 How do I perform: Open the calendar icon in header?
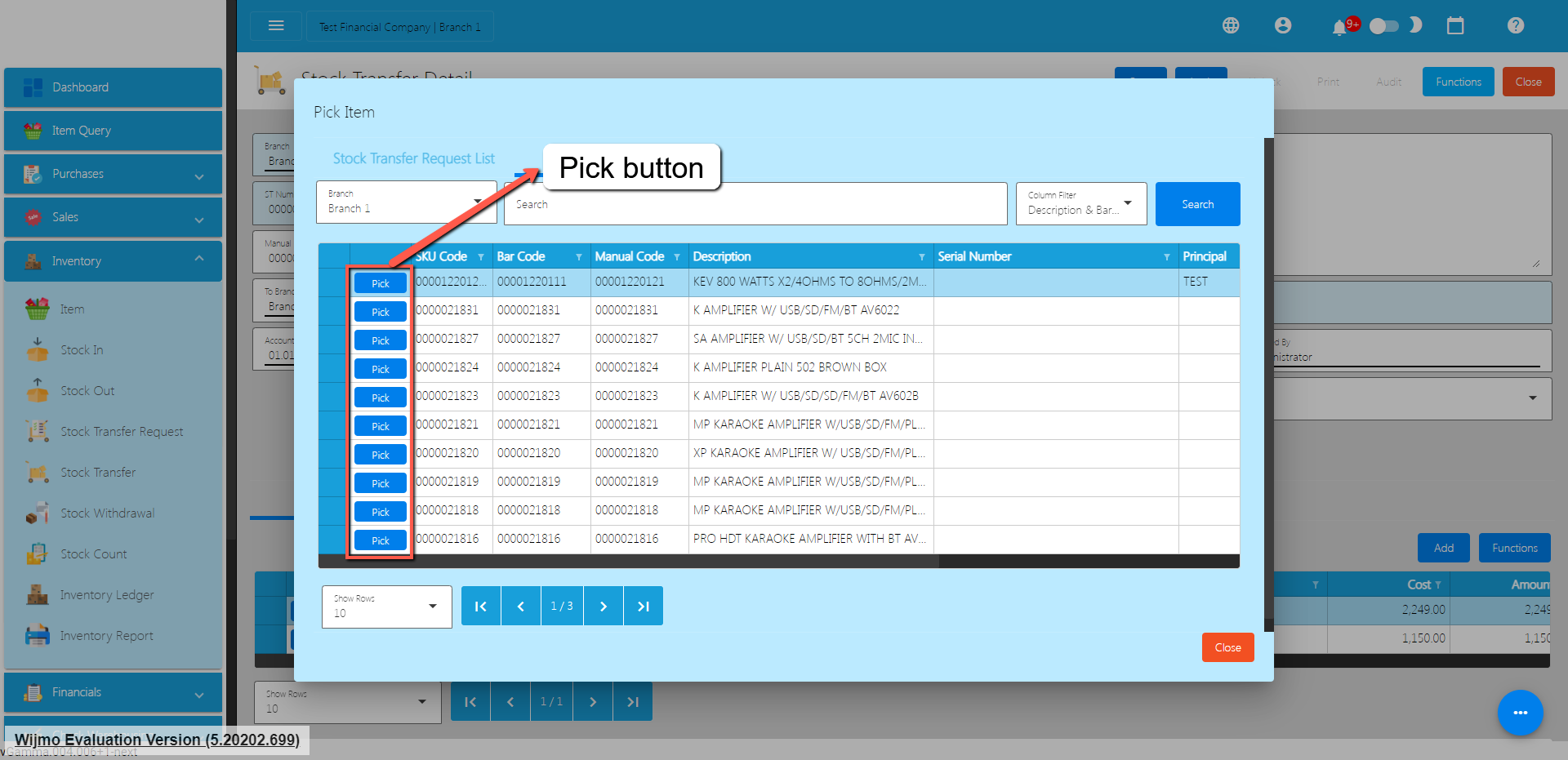click(1455, 26)
